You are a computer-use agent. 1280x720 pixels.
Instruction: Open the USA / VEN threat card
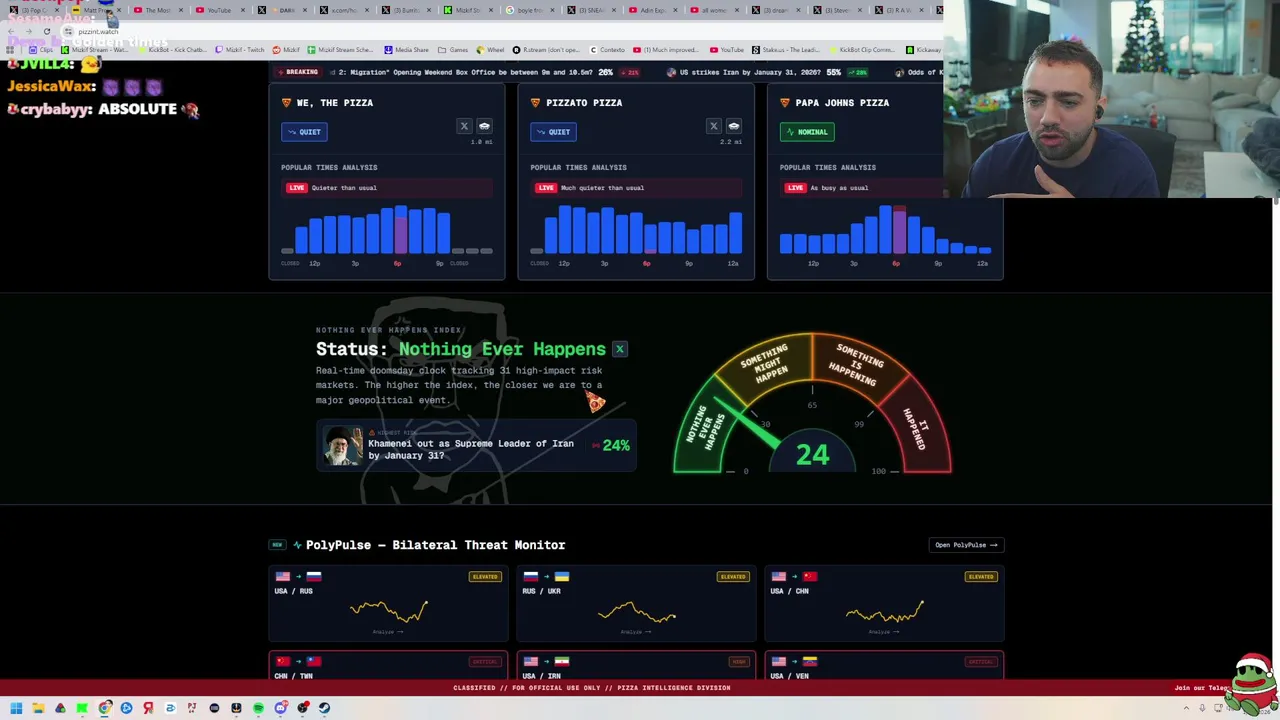[x=884, y=667]
